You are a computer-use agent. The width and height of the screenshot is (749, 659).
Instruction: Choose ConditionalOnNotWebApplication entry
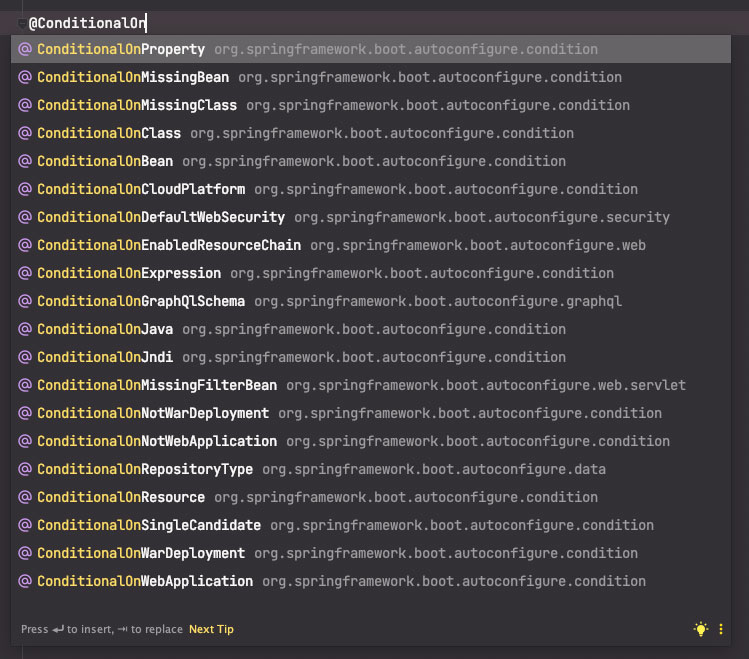pyautogui.click(x=371, y=441)
